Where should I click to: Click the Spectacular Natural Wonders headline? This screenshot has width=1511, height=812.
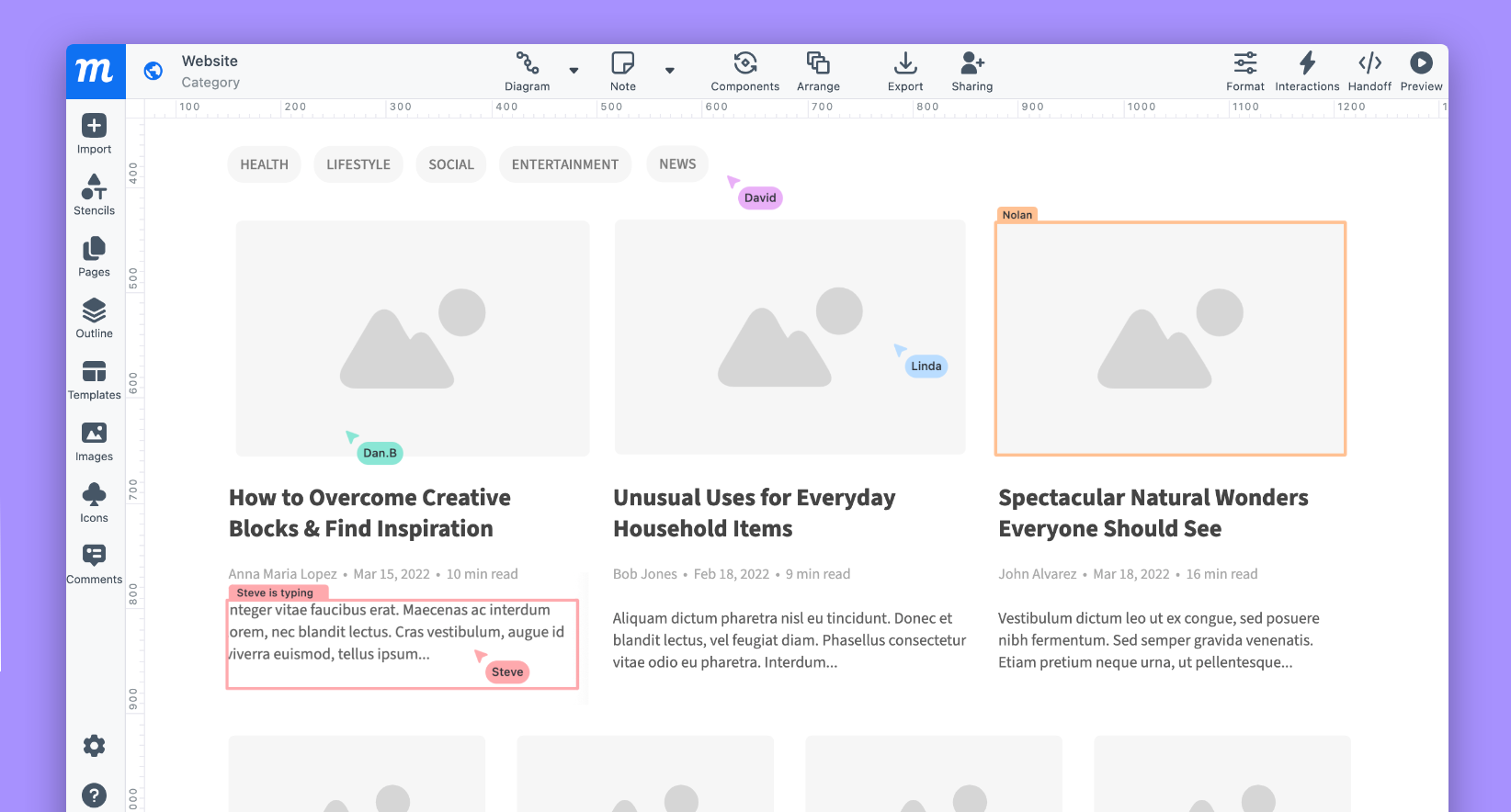click(1153, 513)
